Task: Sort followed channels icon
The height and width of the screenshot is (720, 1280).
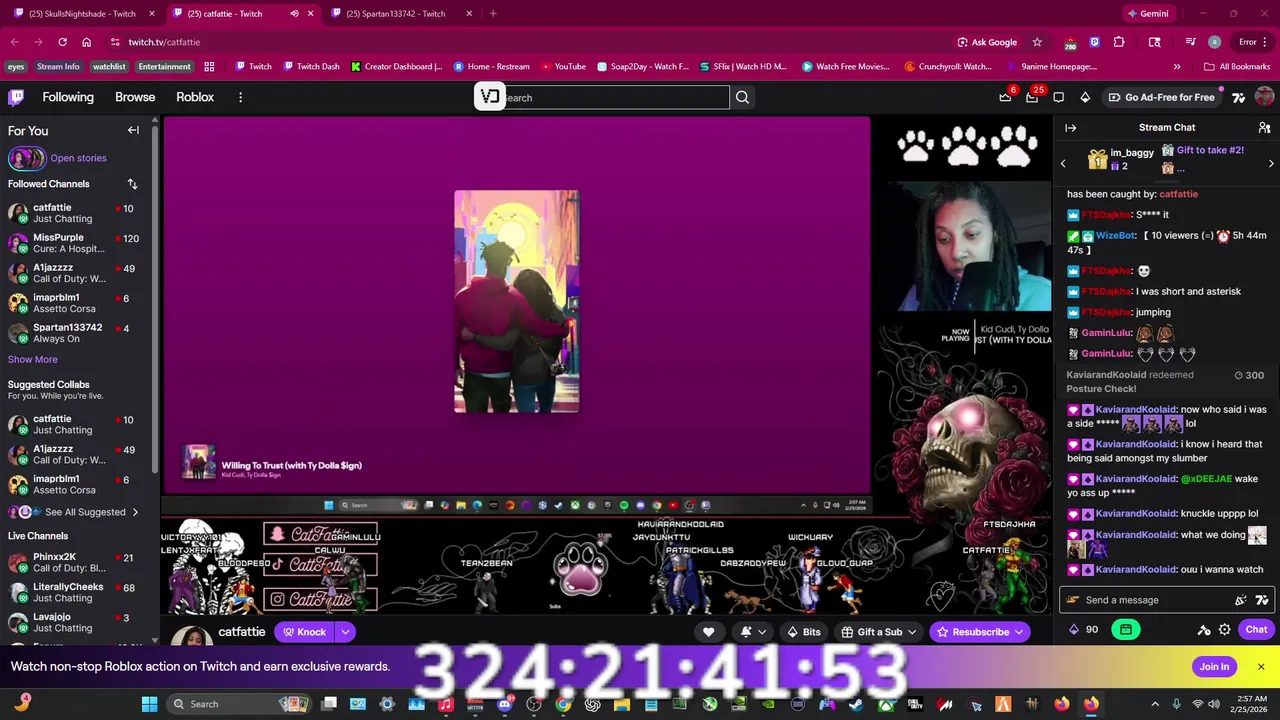Action: tap(132, 184)
